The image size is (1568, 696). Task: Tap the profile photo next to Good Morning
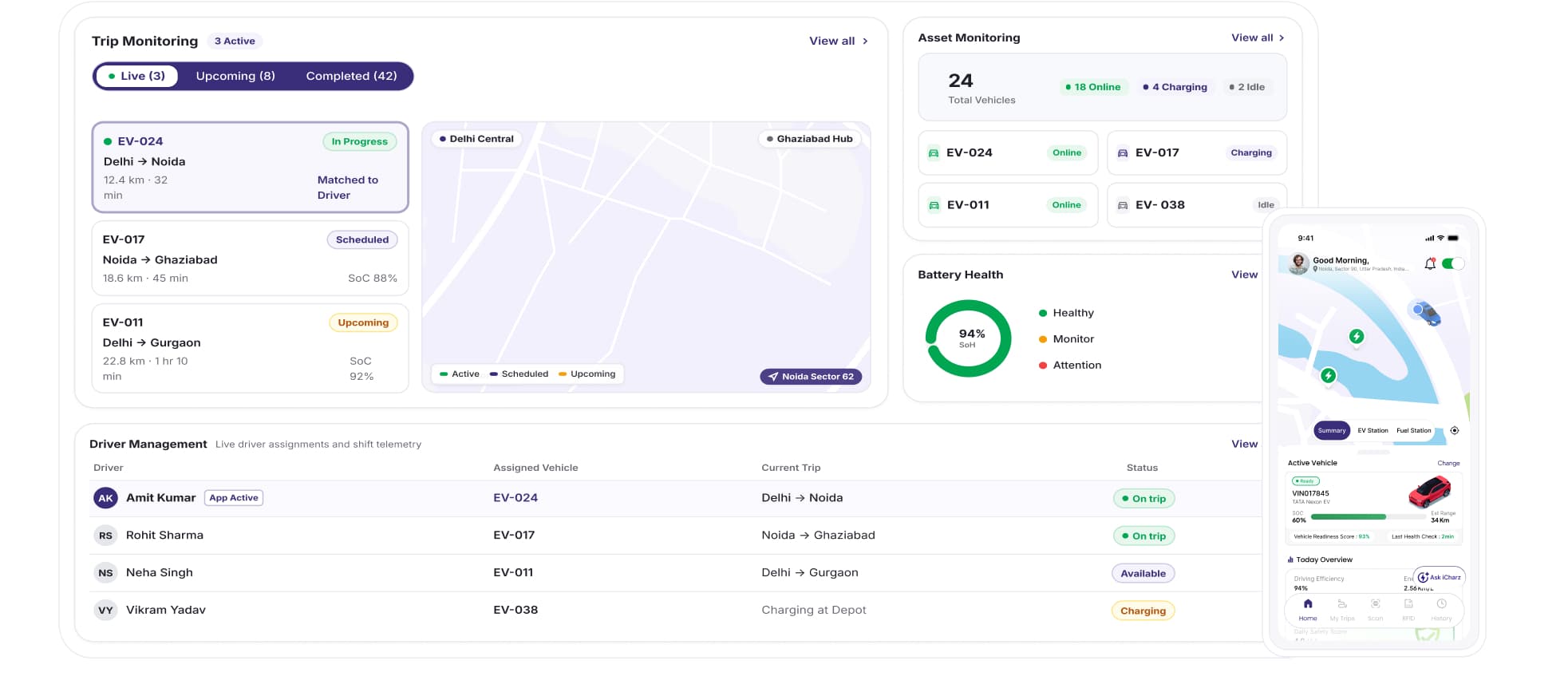click(1299, 263)
